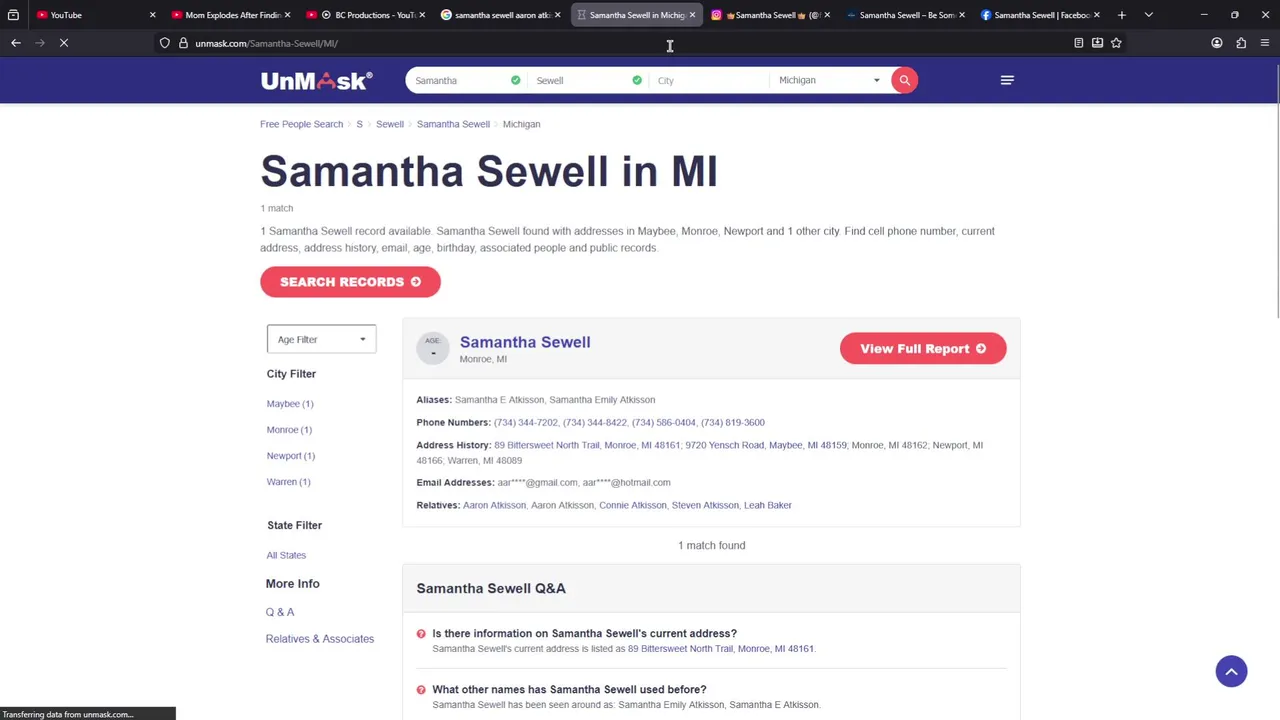This screenshot has width=1280, height=720.
Task: Open the extensions puzzle icon
Action: pyautogui.click(x=1241, y=43)
